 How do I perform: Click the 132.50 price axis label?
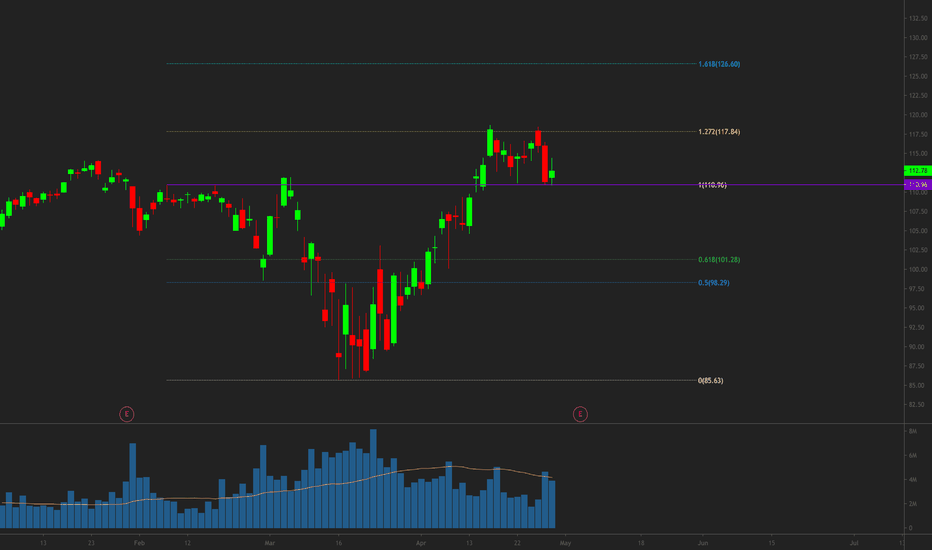tap(918, 18)
